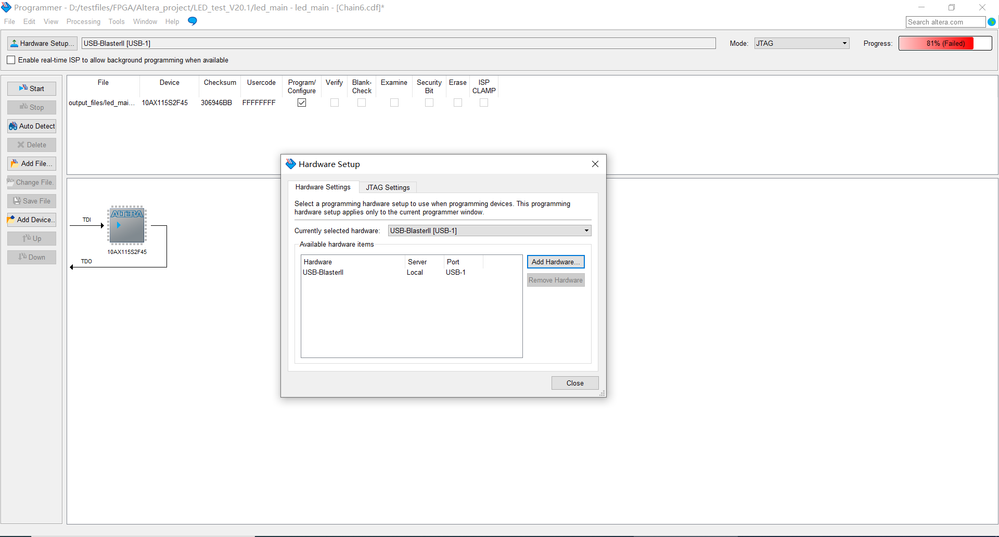Open the Add File dialog
The width and height of the screenshot is (999, 537).
click(x=32, y=164)
